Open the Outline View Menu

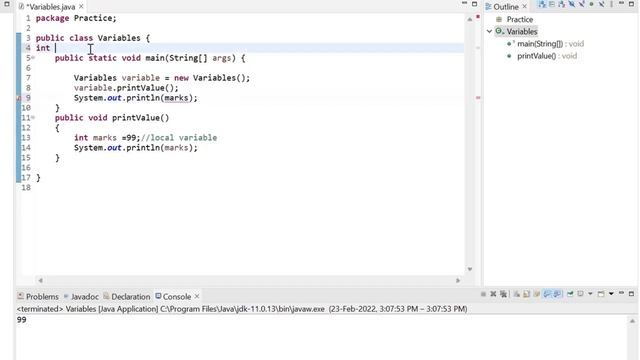point(611,4)
